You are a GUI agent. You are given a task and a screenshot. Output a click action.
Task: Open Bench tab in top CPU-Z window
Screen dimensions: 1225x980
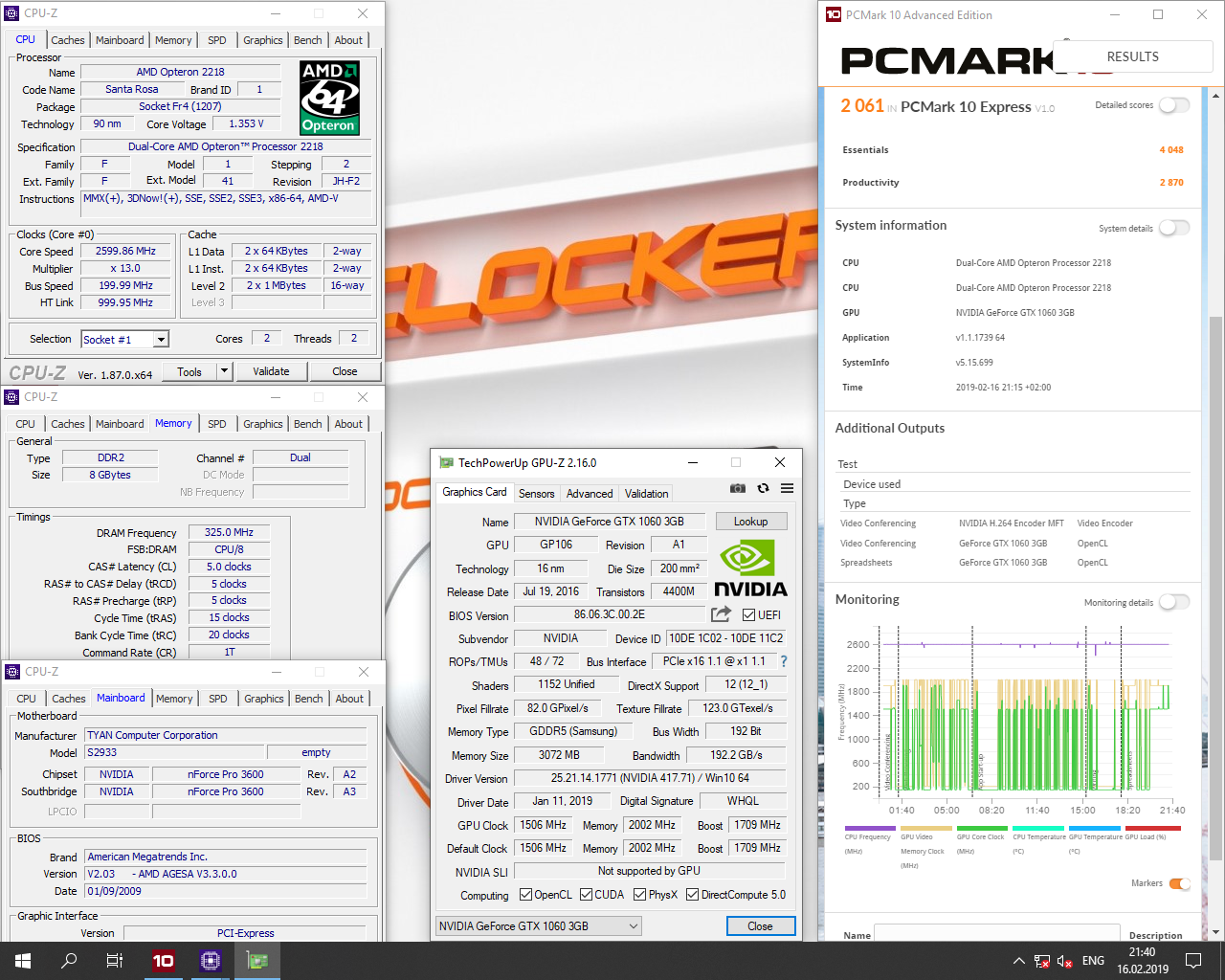tap(308, 40)
